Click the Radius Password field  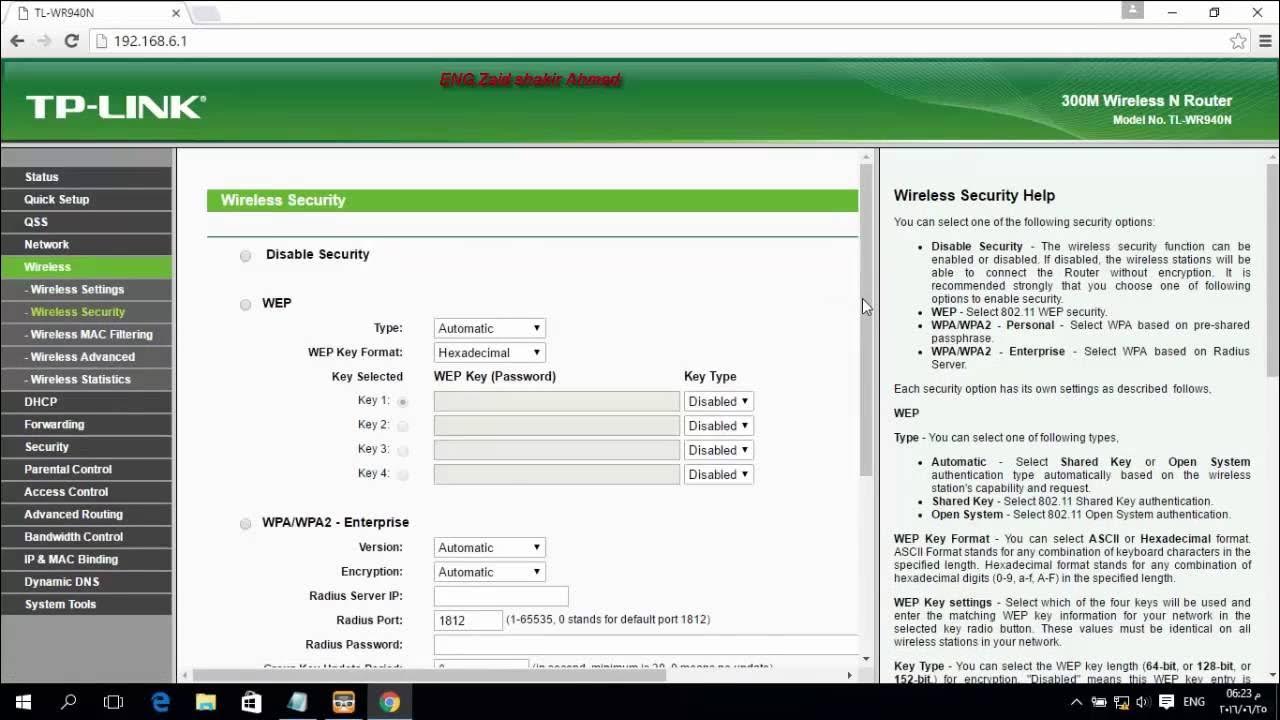646,645
